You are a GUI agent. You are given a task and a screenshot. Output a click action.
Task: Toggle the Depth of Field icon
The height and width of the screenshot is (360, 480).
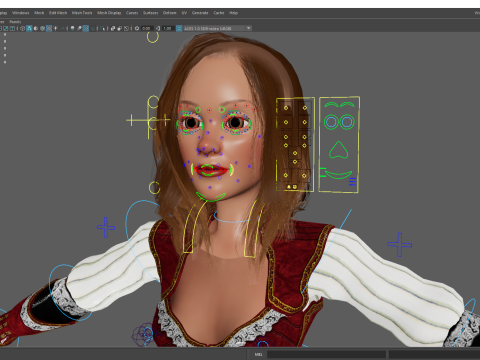click(x=92, y=28)
